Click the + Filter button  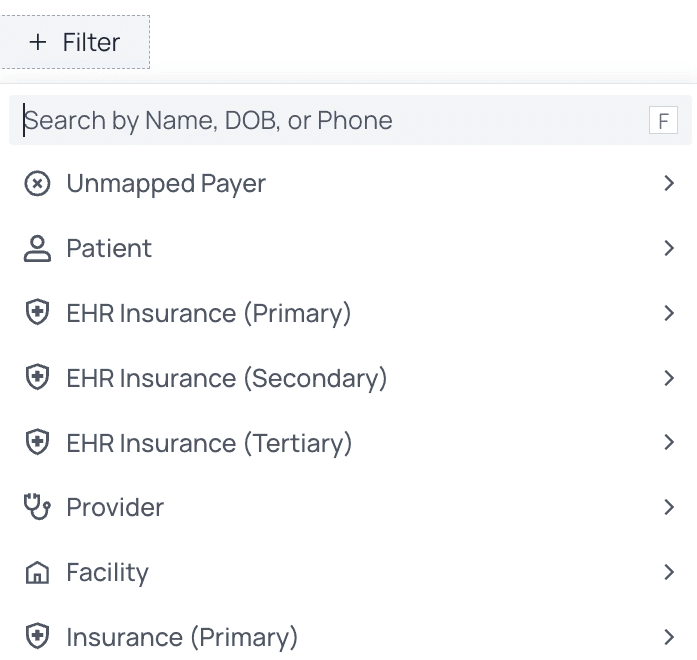tap(75, 42)
